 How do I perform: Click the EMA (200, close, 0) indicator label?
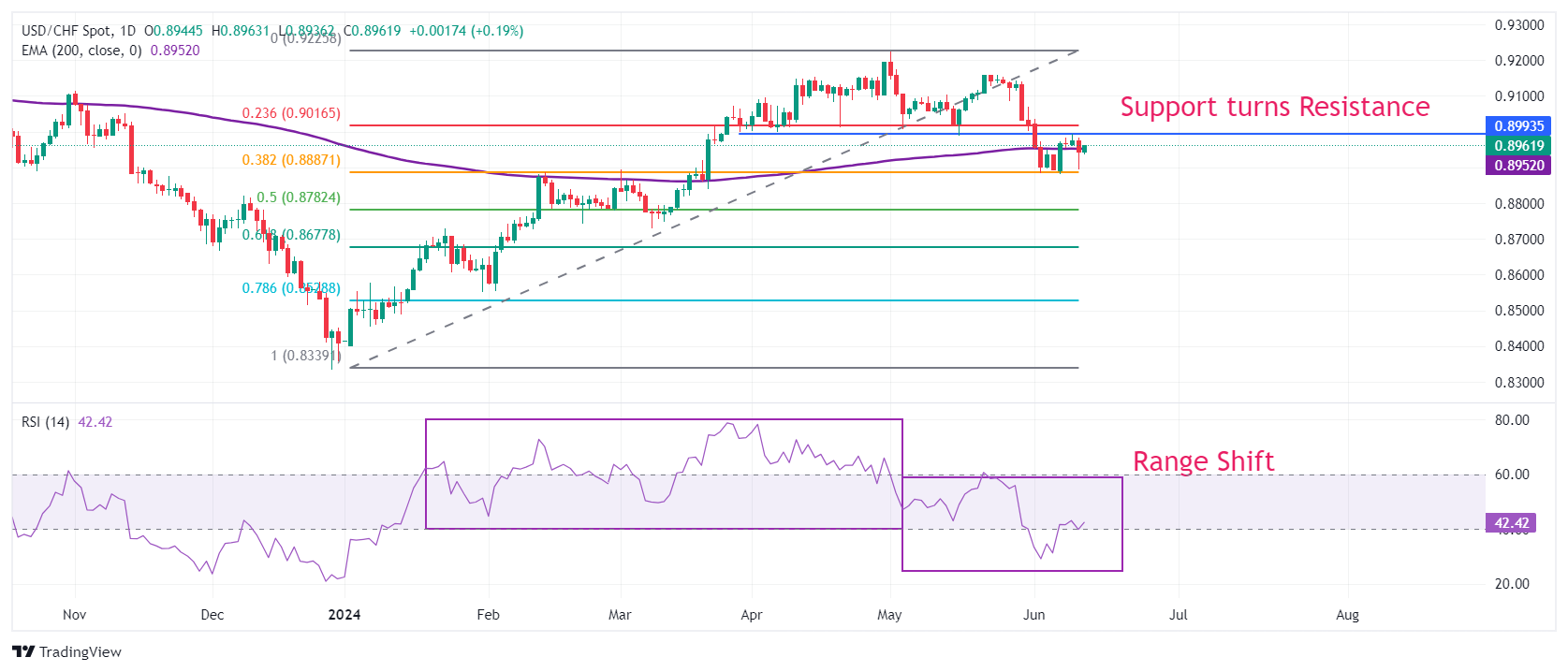pyautogui.click(x=81, y=51)
